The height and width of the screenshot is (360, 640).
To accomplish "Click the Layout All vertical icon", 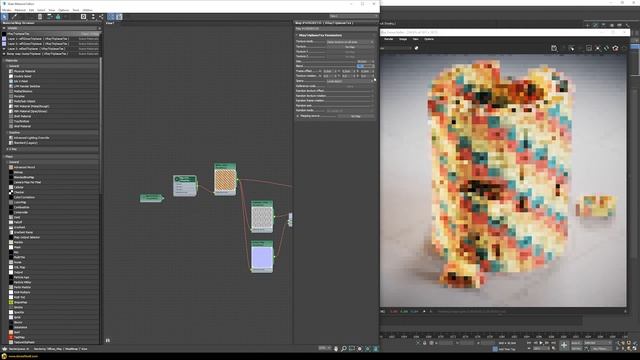I will [x=93, y=17].
